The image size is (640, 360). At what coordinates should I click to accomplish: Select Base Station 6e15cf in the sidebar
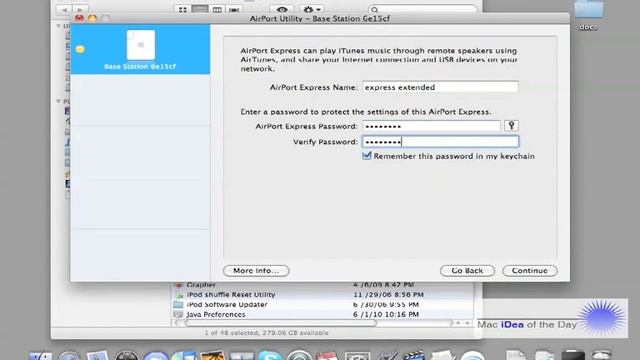click(x=140, y=49)
